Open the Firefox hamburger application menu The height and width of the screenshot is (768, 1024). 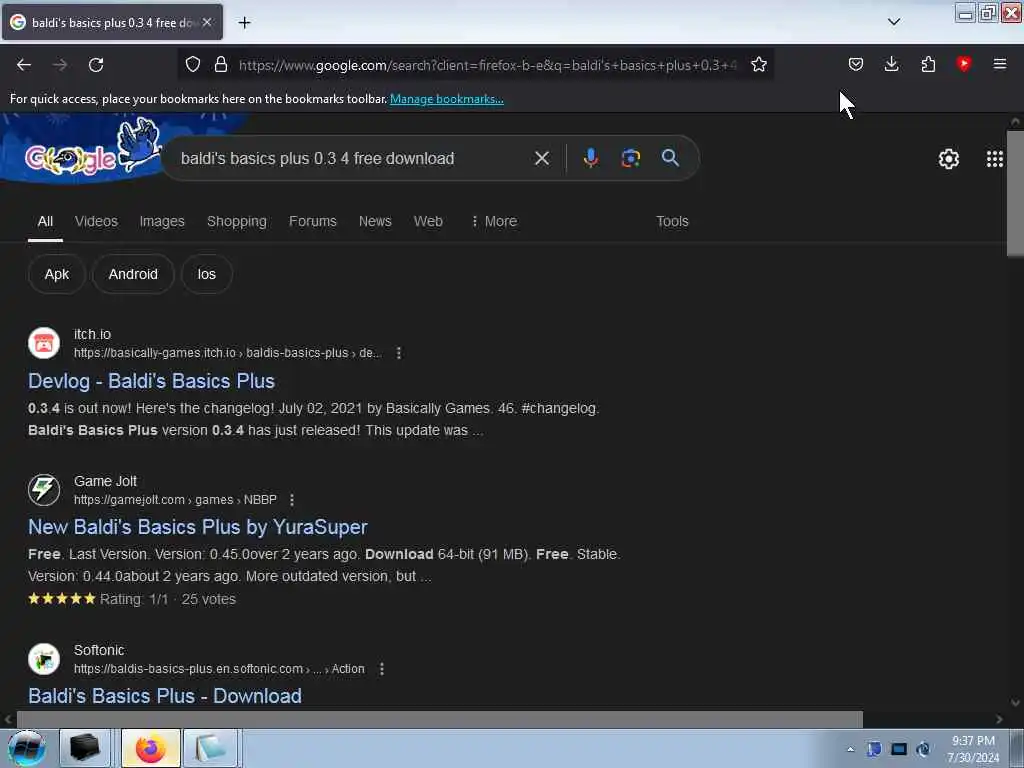(x=999, y=64)
